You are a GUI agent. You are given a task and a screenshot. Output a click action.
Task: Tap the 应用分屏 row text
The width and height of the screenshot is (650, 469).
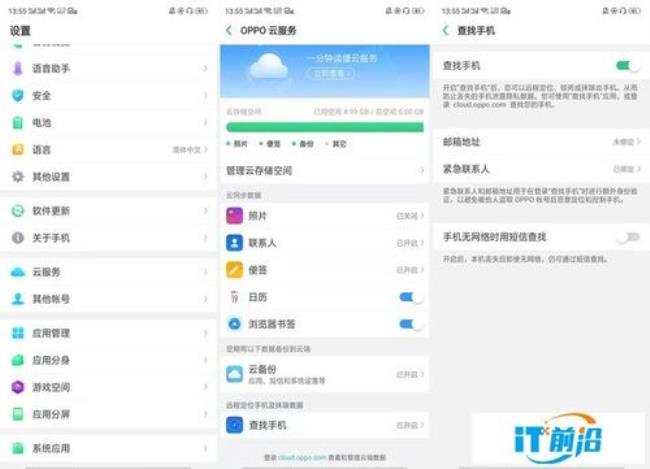coord(51,414)
